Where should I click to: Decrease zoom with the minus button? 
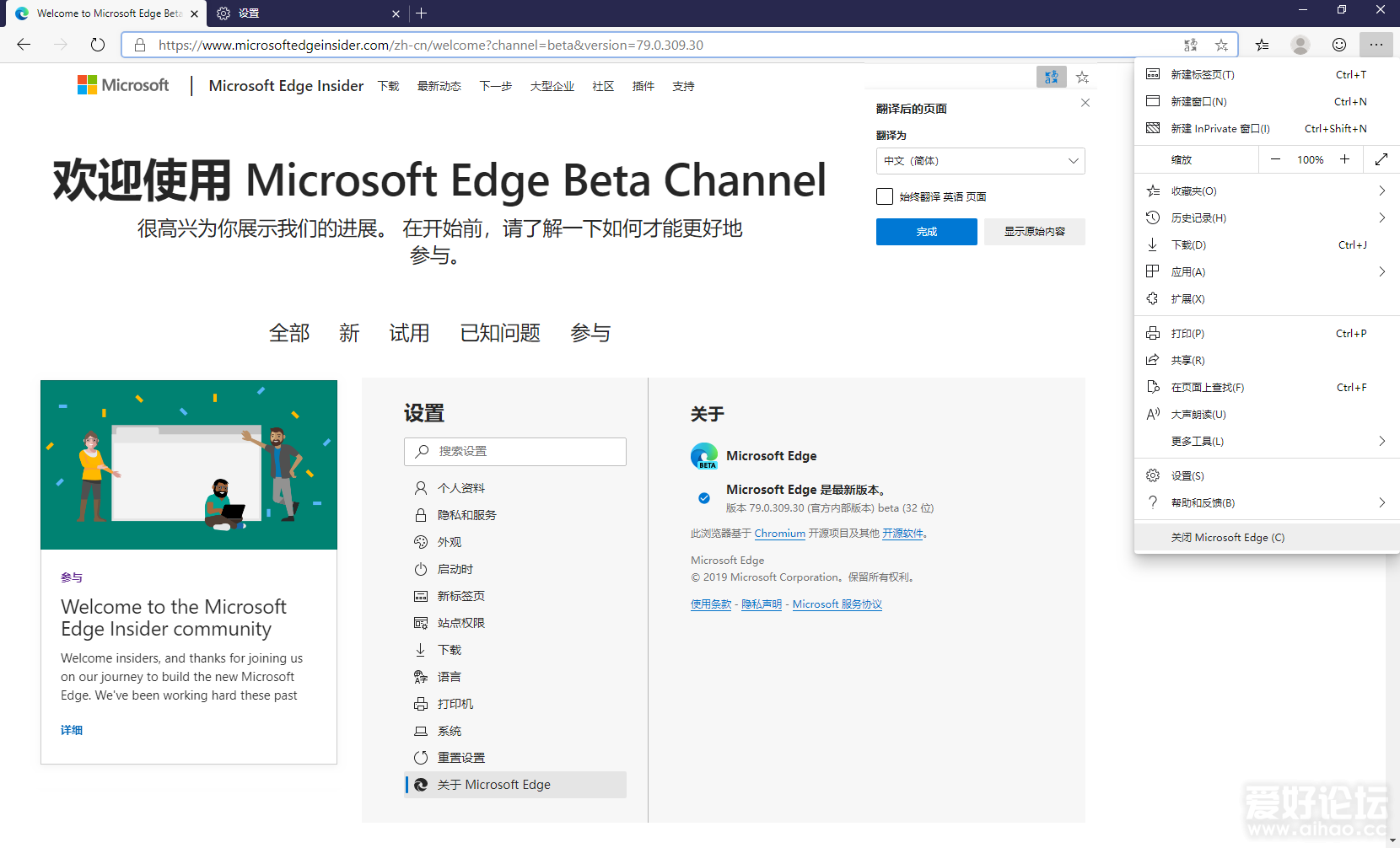1275,159
